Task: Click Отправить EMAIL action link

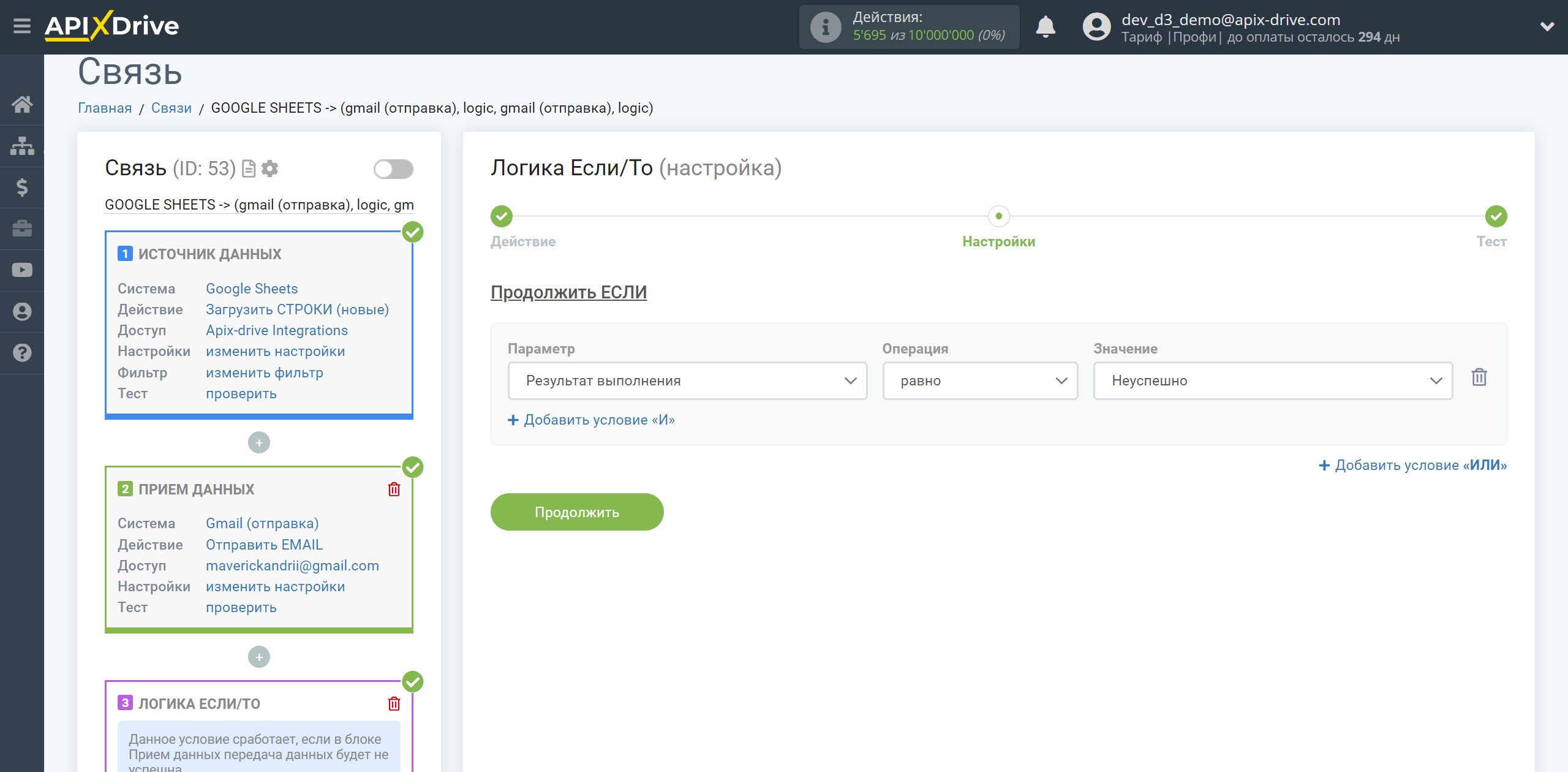Action: (264, 545)
